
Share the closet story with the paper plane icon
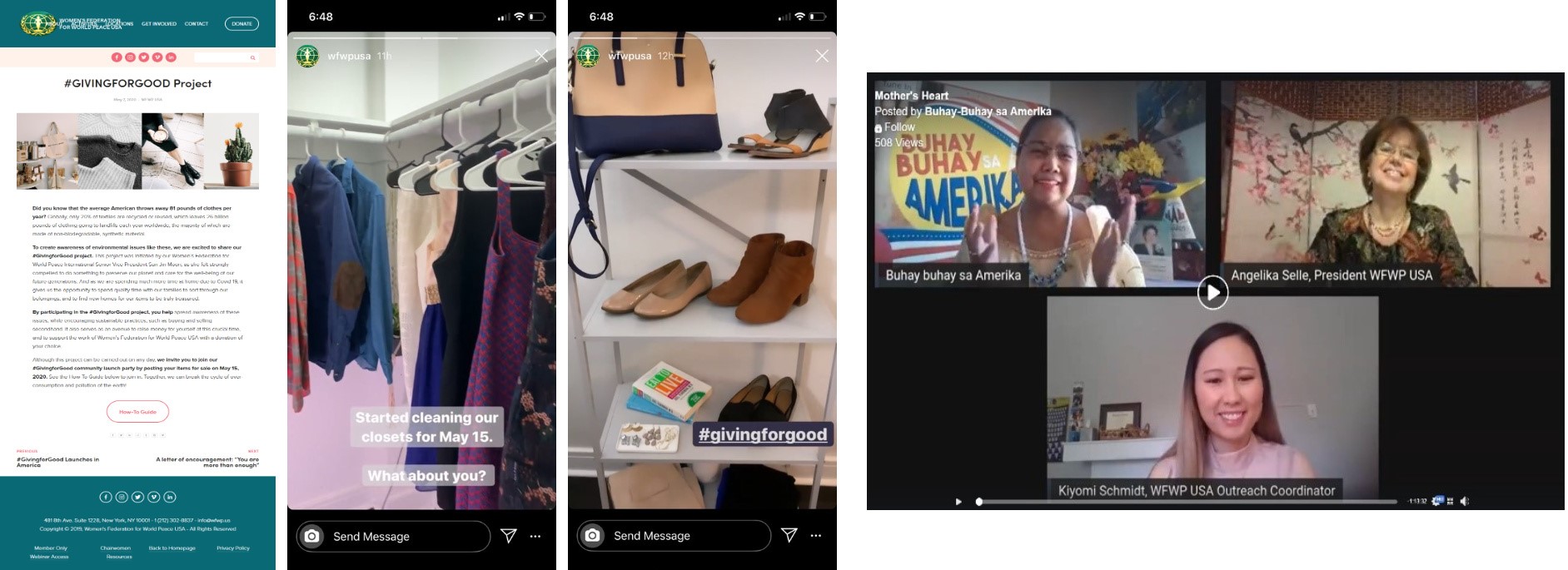[x=509, y=536]
